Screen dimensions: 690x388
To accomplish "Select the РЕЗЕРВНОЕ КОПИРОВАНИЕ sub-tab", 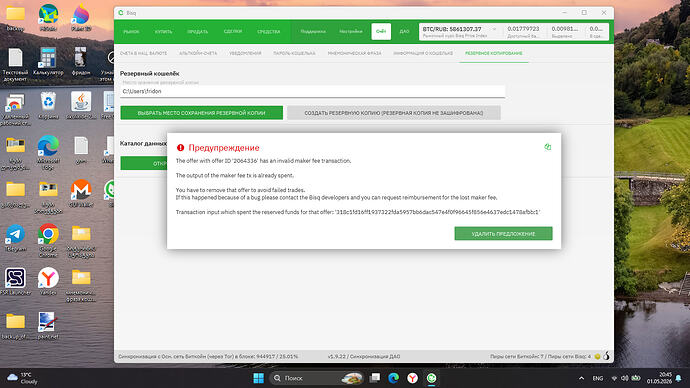I will point(494,53).
